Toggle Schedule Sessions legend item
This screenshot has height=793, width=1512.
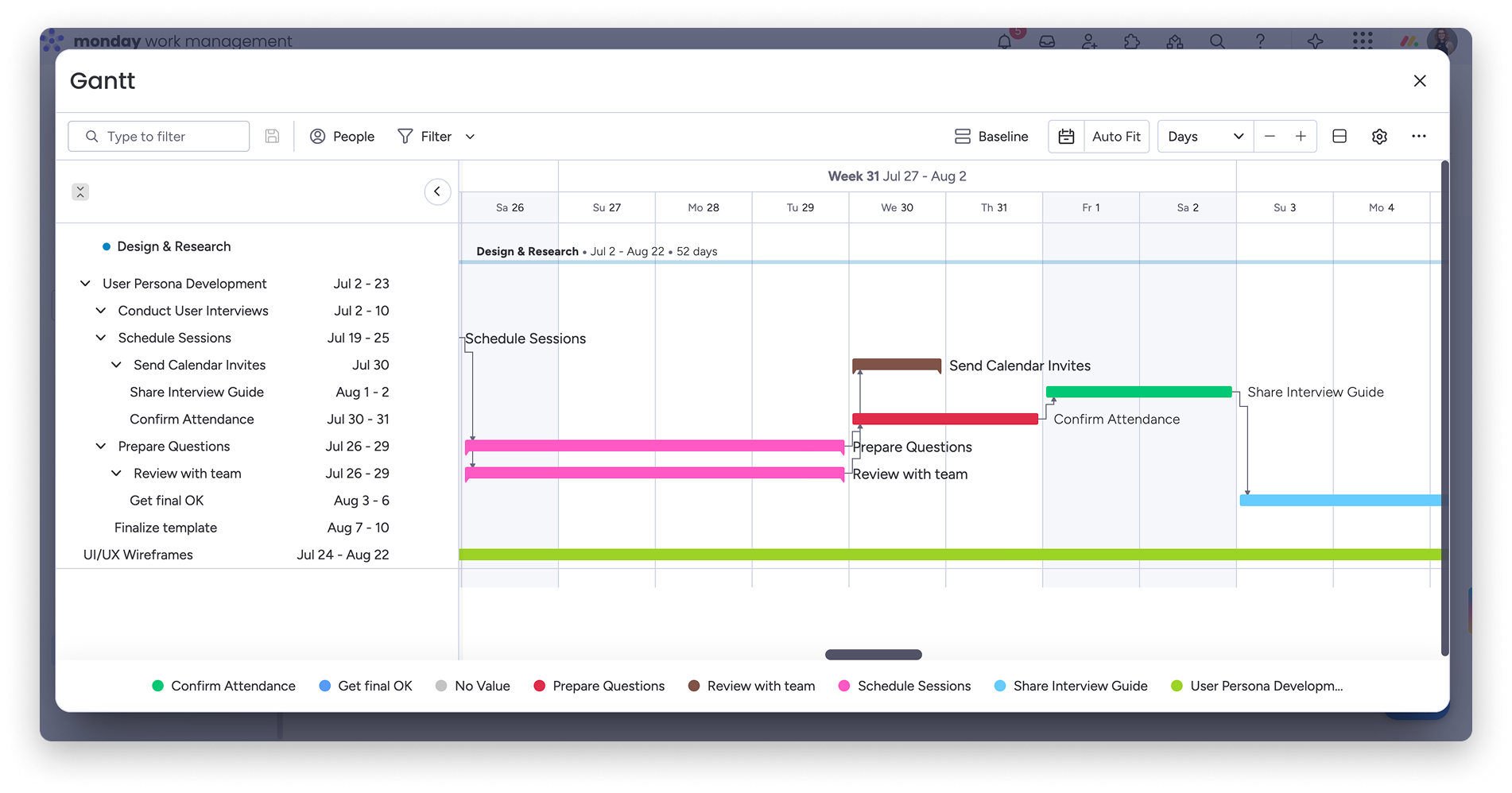click(905, 686)
